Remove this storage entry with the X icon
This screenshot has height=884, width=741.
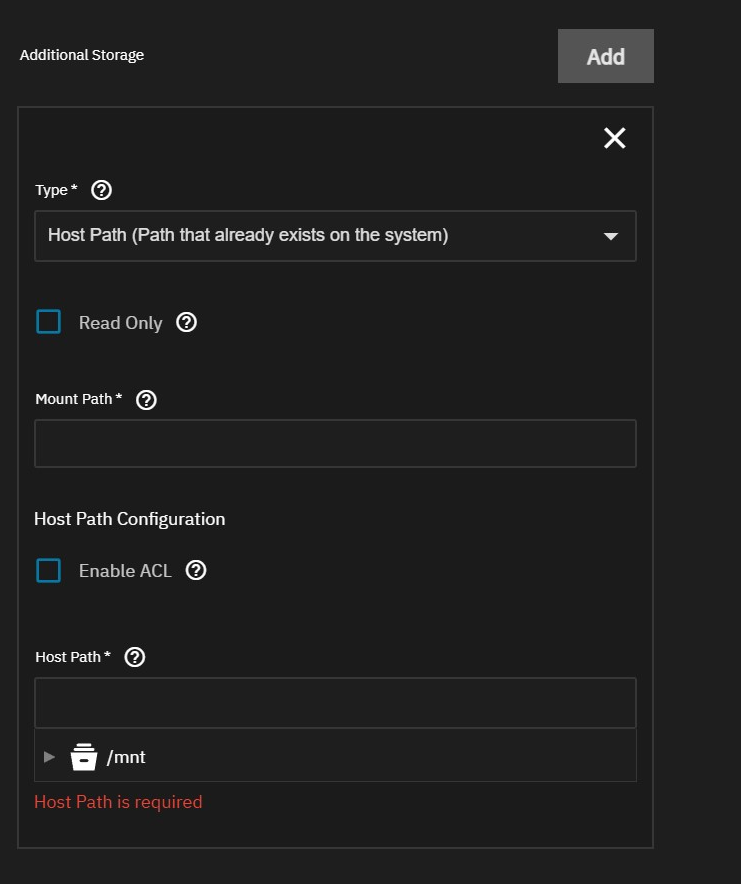point(614,139)
